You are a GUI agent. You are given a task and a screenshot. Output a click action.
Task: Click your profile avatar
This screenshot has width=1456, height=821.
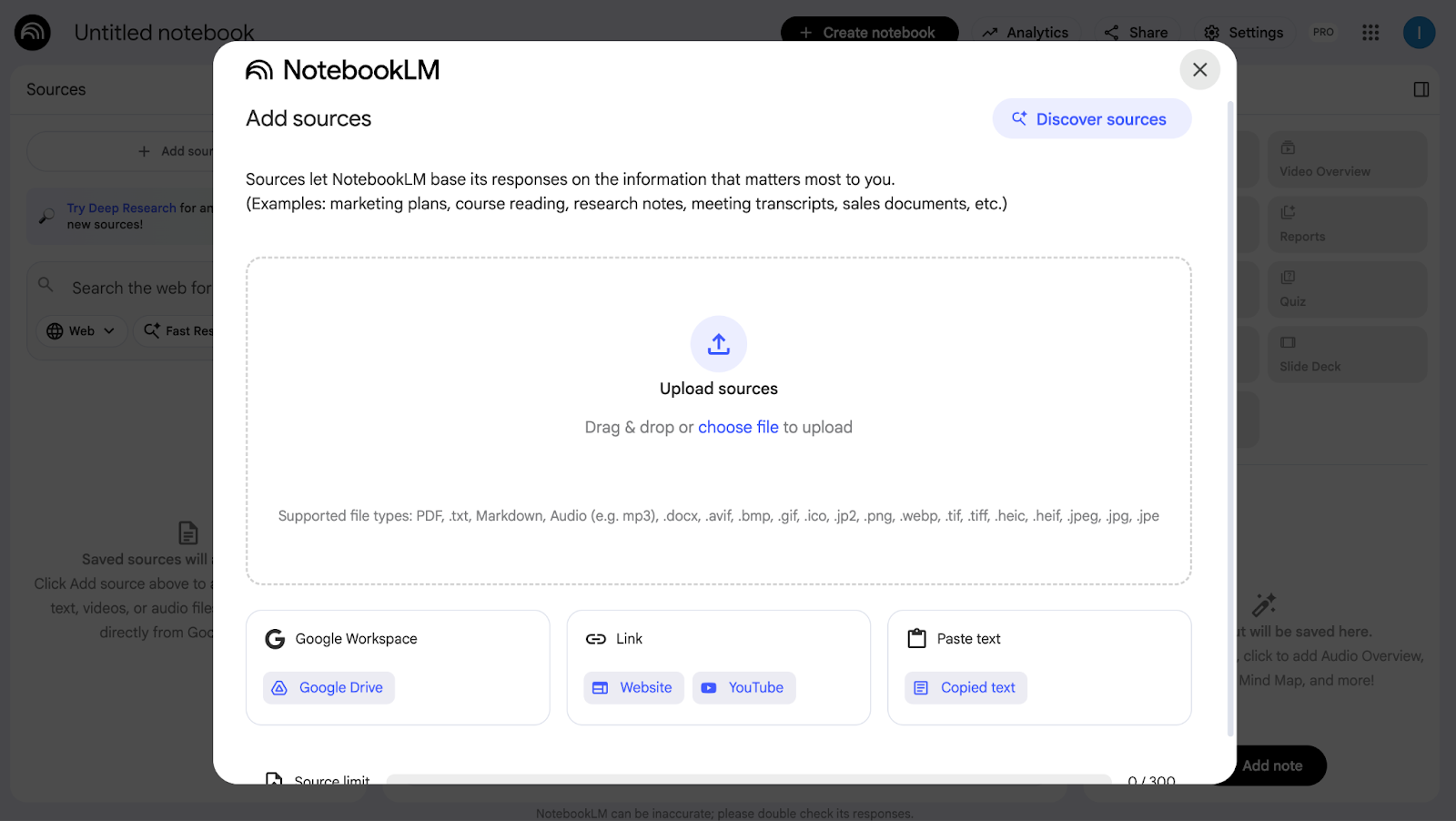click(1418, 32)
